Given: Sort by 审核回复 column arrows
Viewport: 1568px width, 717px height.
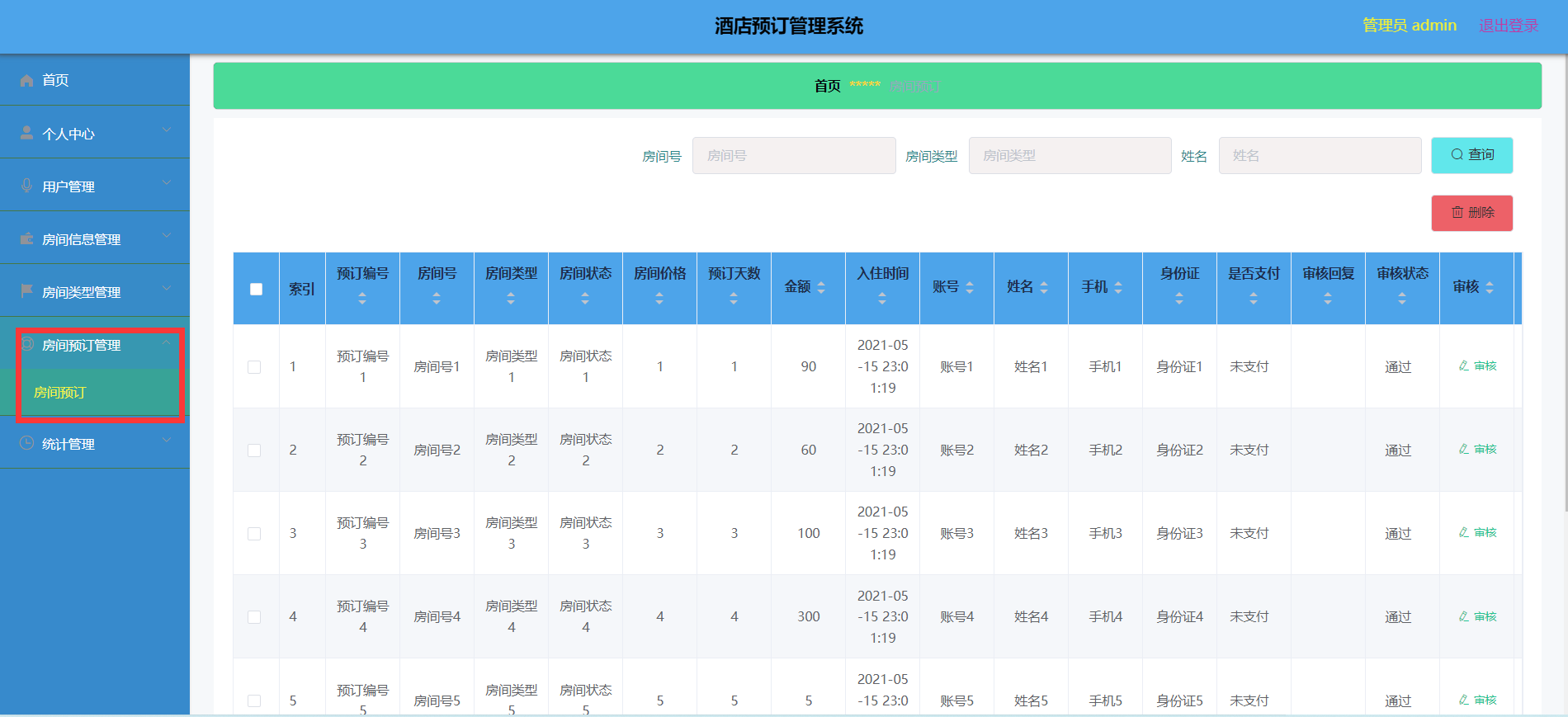Looking at the screenshot, I should click(1328, 299).
